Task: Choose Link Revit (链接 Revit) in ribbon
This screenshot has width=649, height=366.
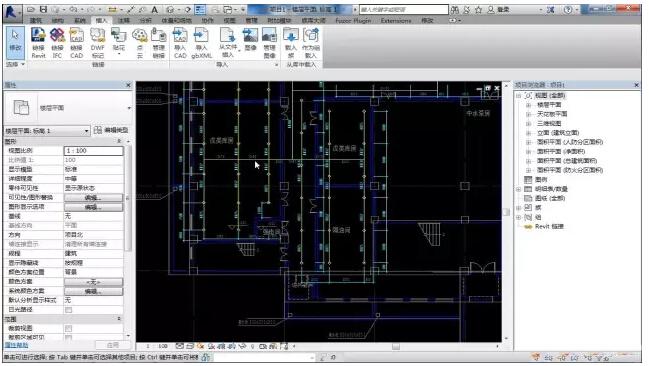Action: tap(38, 43)
